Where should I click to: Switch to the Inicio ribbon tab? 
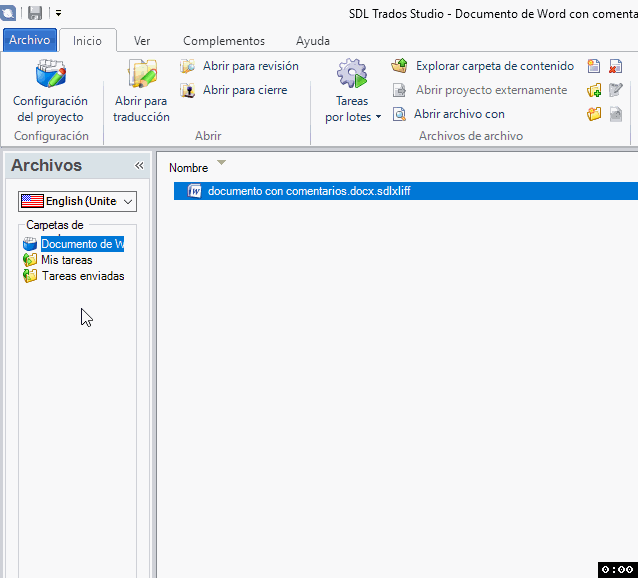(x=87, y=41)
